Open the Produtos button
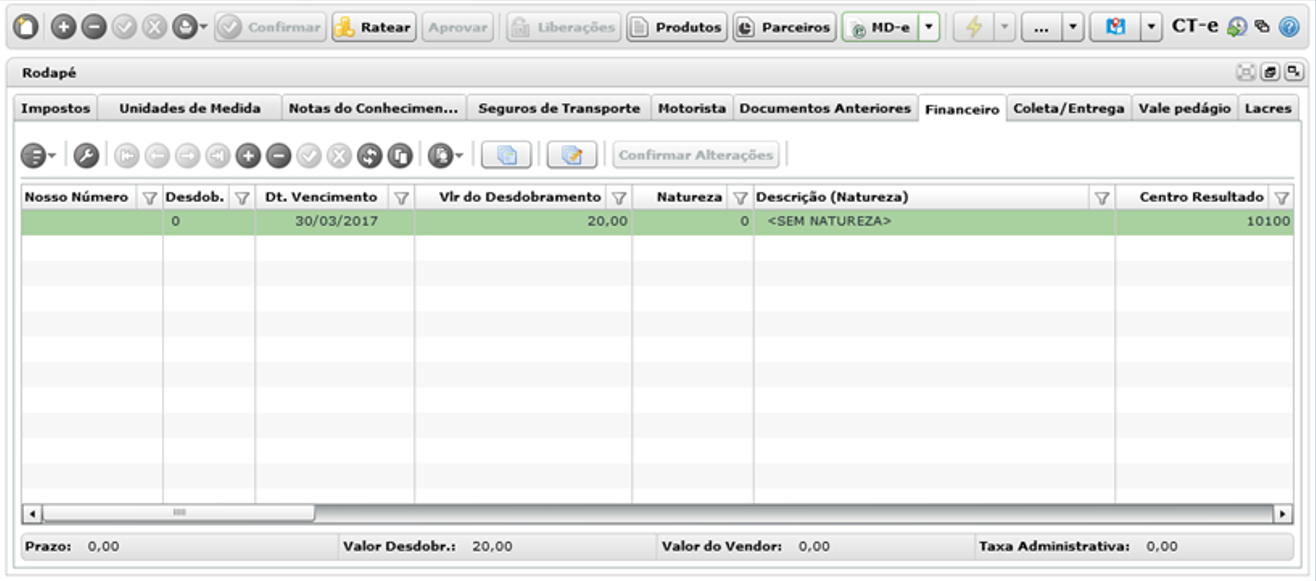Screen dimensions: 1316x581 tap(677, 28)
